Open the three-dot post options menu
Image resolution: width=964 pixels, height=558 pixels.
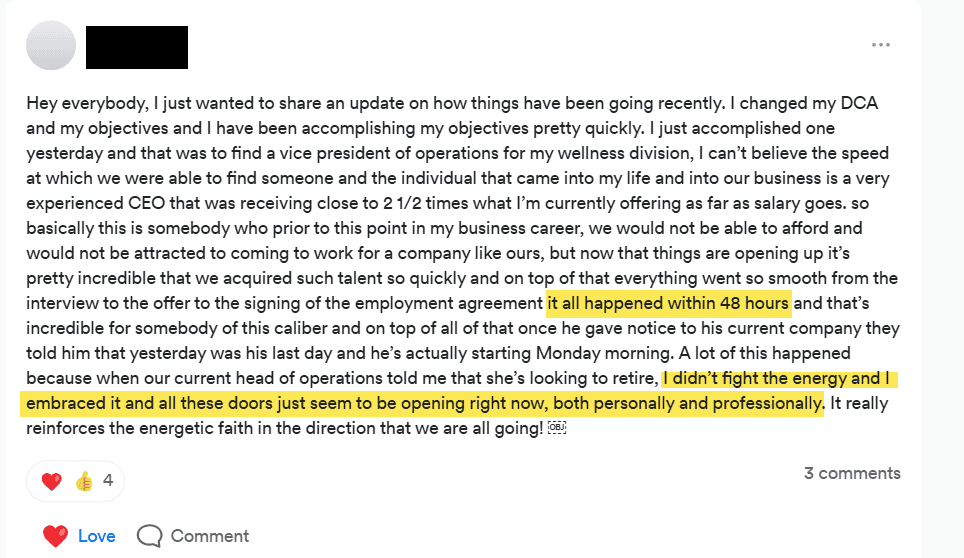tap(880, 45)
